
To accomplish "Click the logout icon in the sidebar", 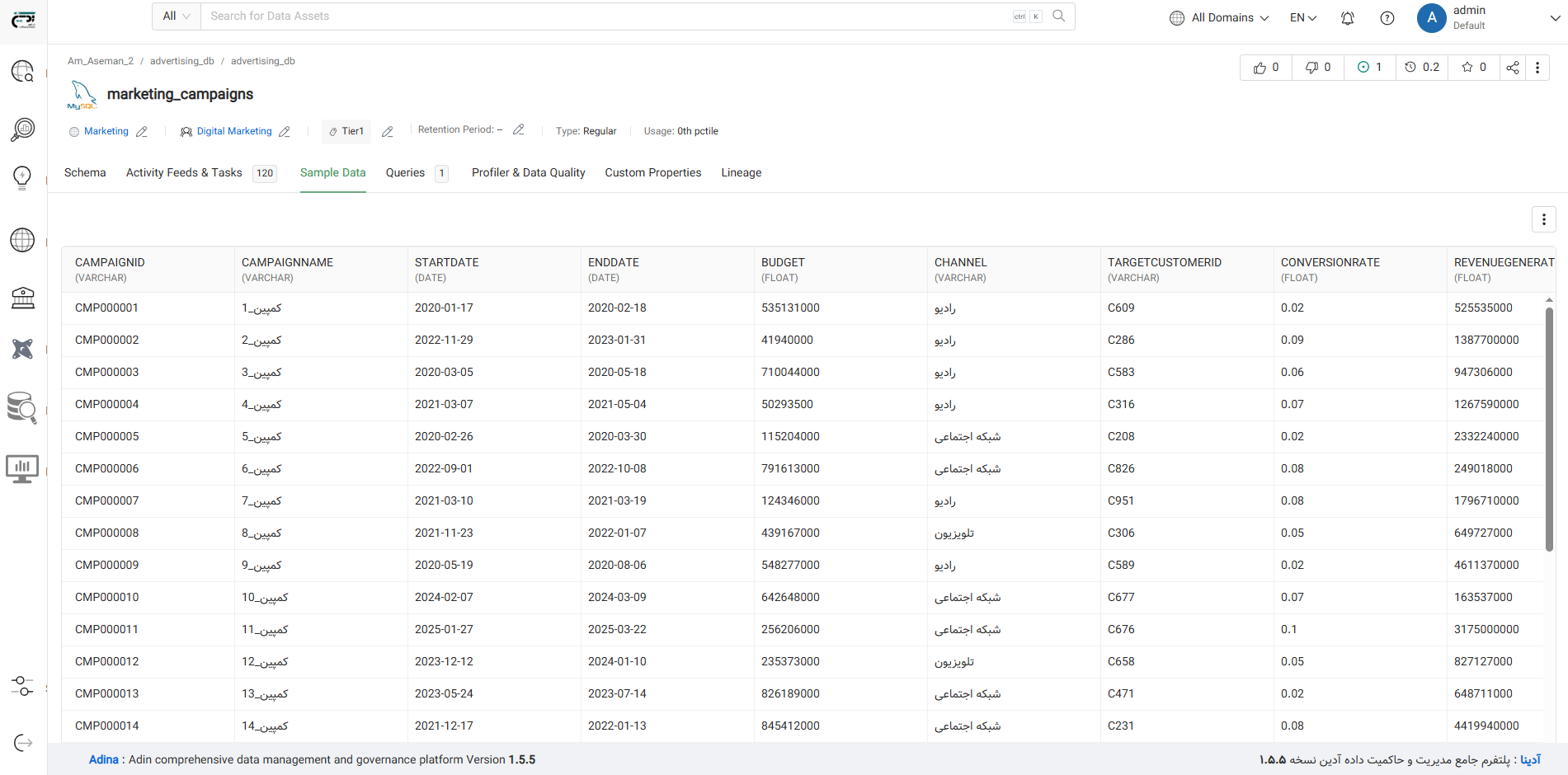I will [x=23, y=743].
